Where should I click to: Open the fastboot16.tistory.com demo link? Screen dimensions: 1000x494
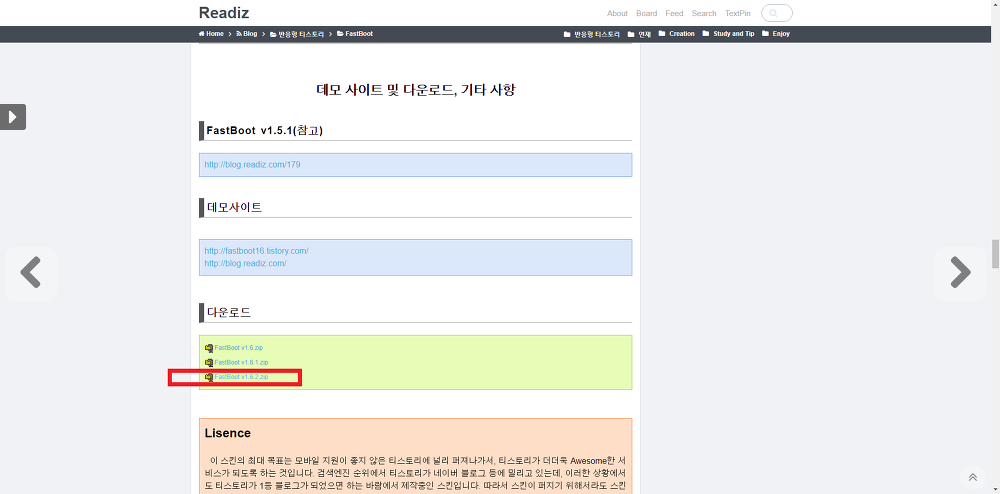(x=256, y=251)
